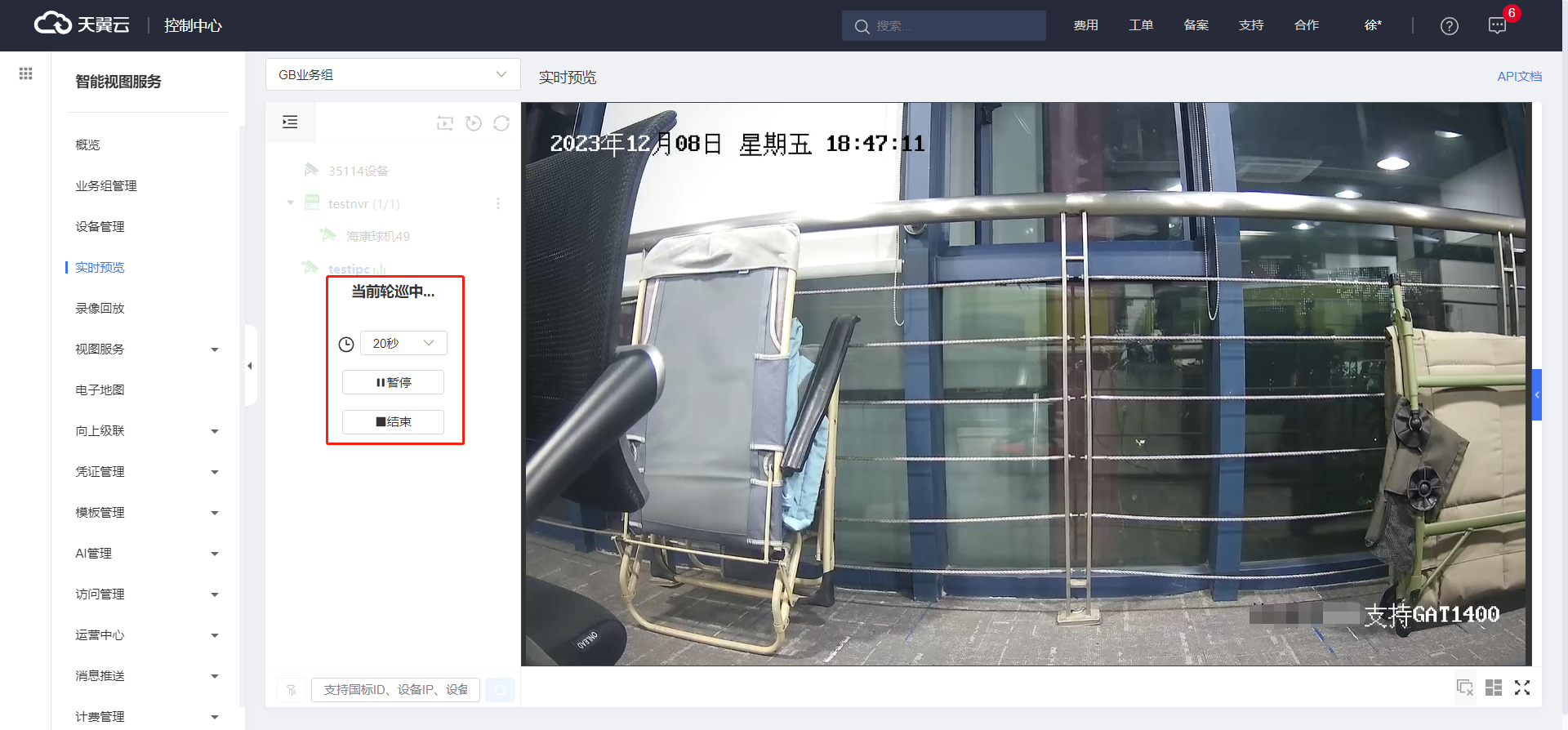Open 备案 in the top bar
Screen dimensions: 1568x730
[1196, 25]
